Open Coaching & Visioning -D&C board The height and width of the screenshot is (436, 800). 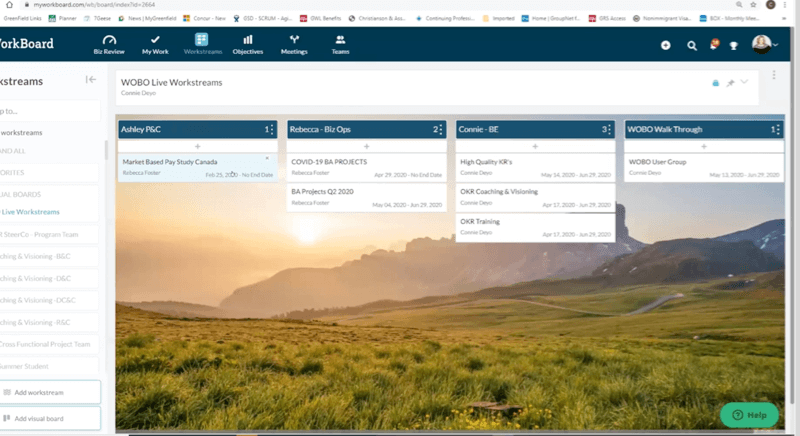point(49,278)
